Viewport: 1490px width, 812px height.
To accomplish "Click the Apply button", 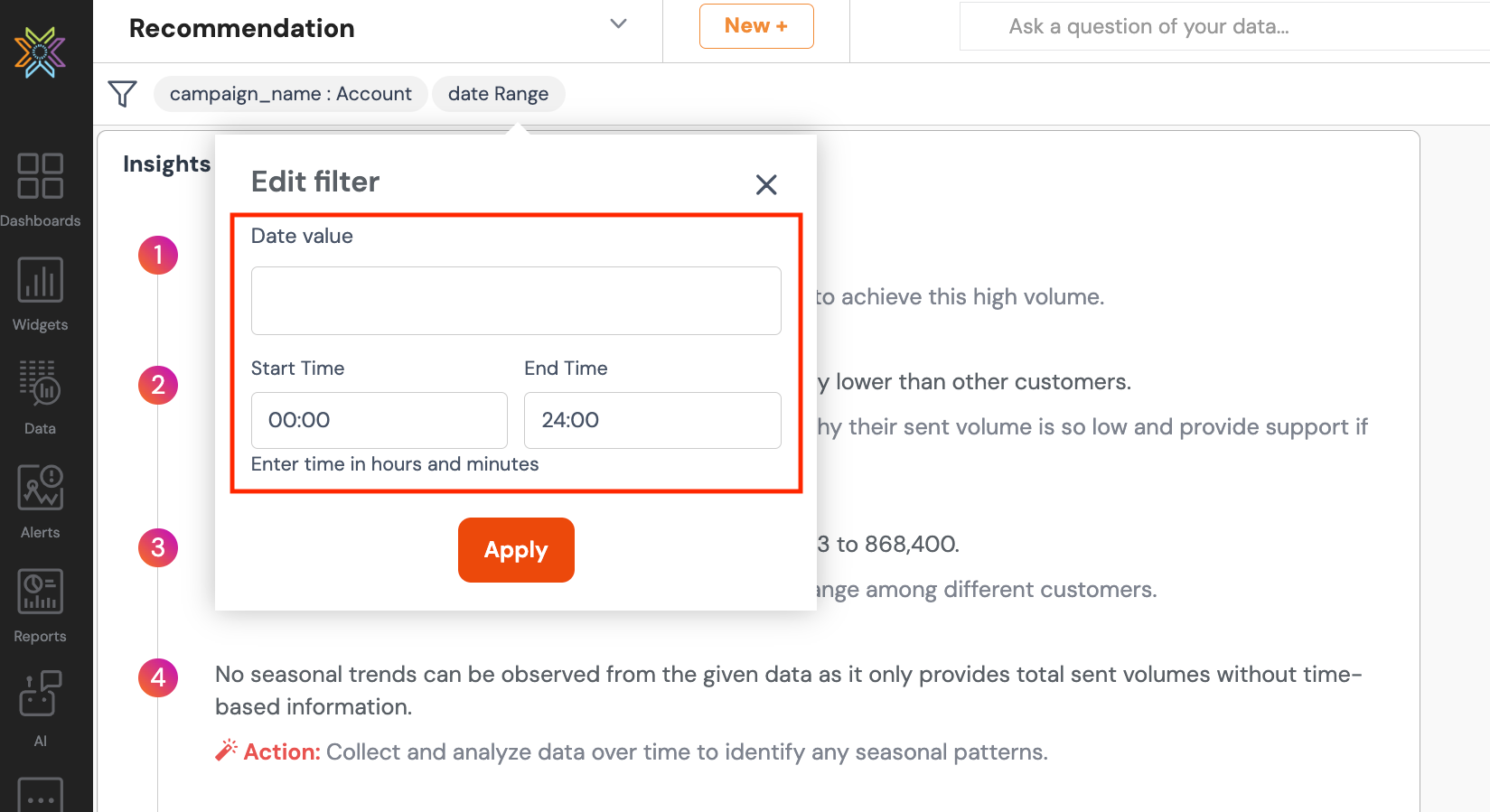I will pyautogui.click(x=516, y=550).
